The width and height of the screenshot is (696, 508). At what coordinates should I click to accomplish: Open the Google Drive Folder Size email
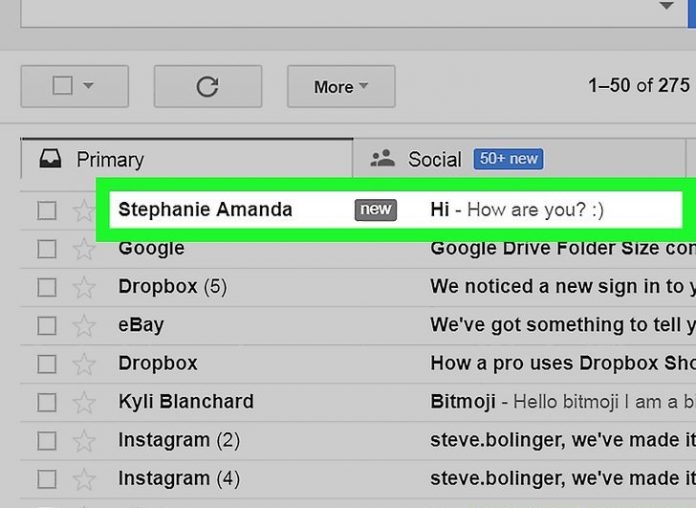560,248
